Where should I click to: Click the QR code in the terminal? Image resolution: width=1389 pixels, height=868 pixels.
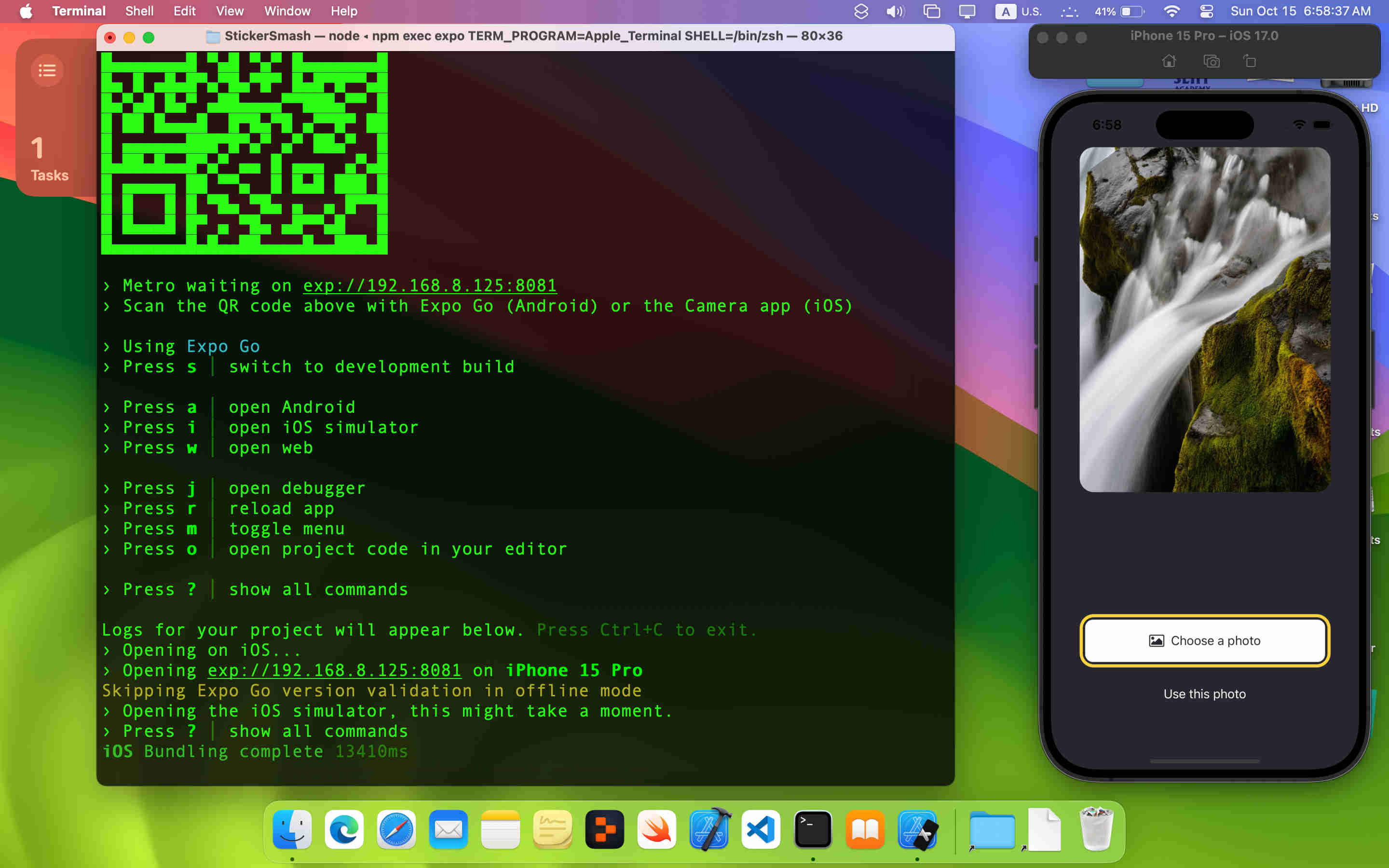coord(245,153)
